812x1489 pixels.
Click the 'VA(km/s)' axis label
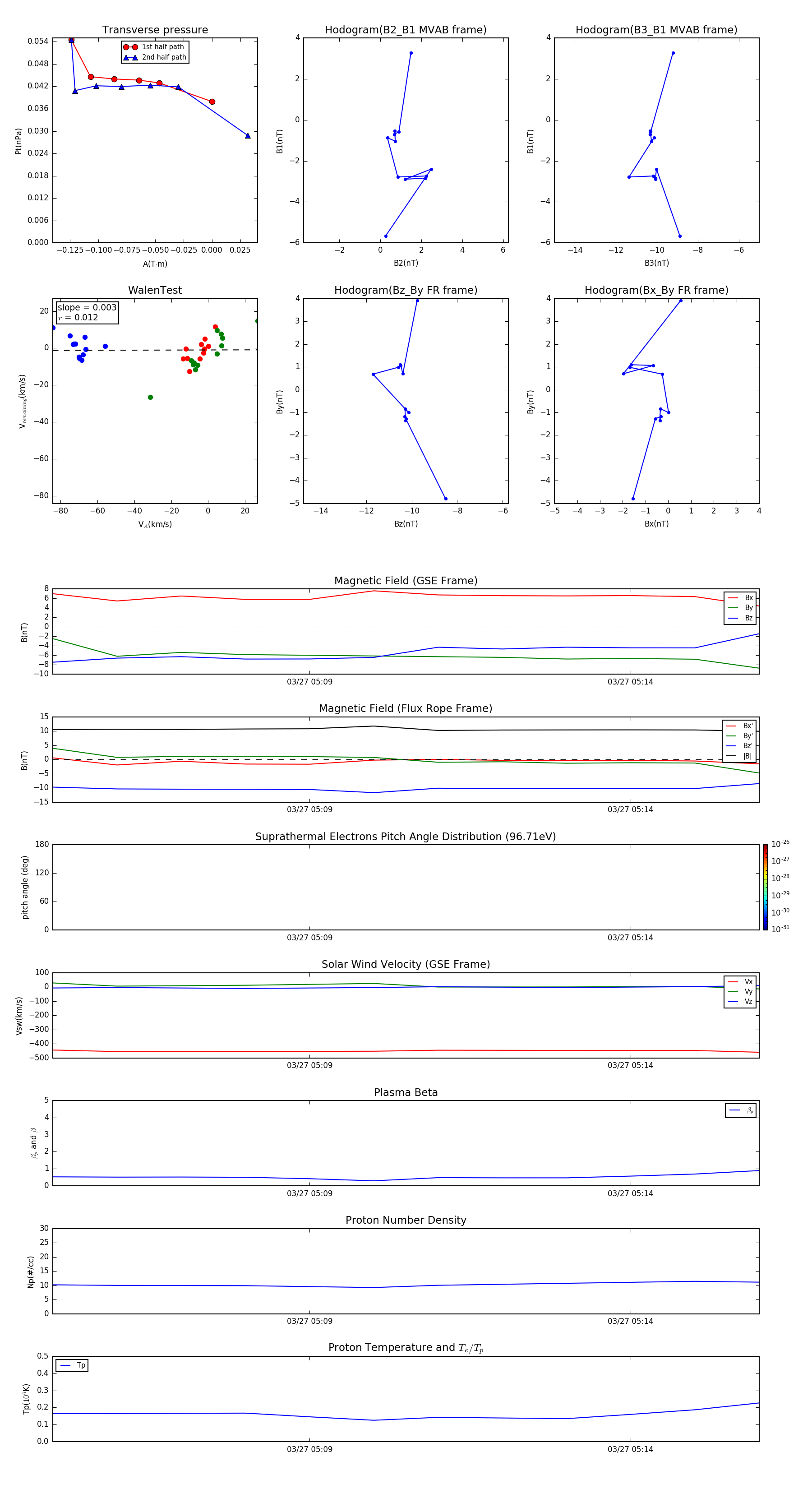click(x=155, y=524)
